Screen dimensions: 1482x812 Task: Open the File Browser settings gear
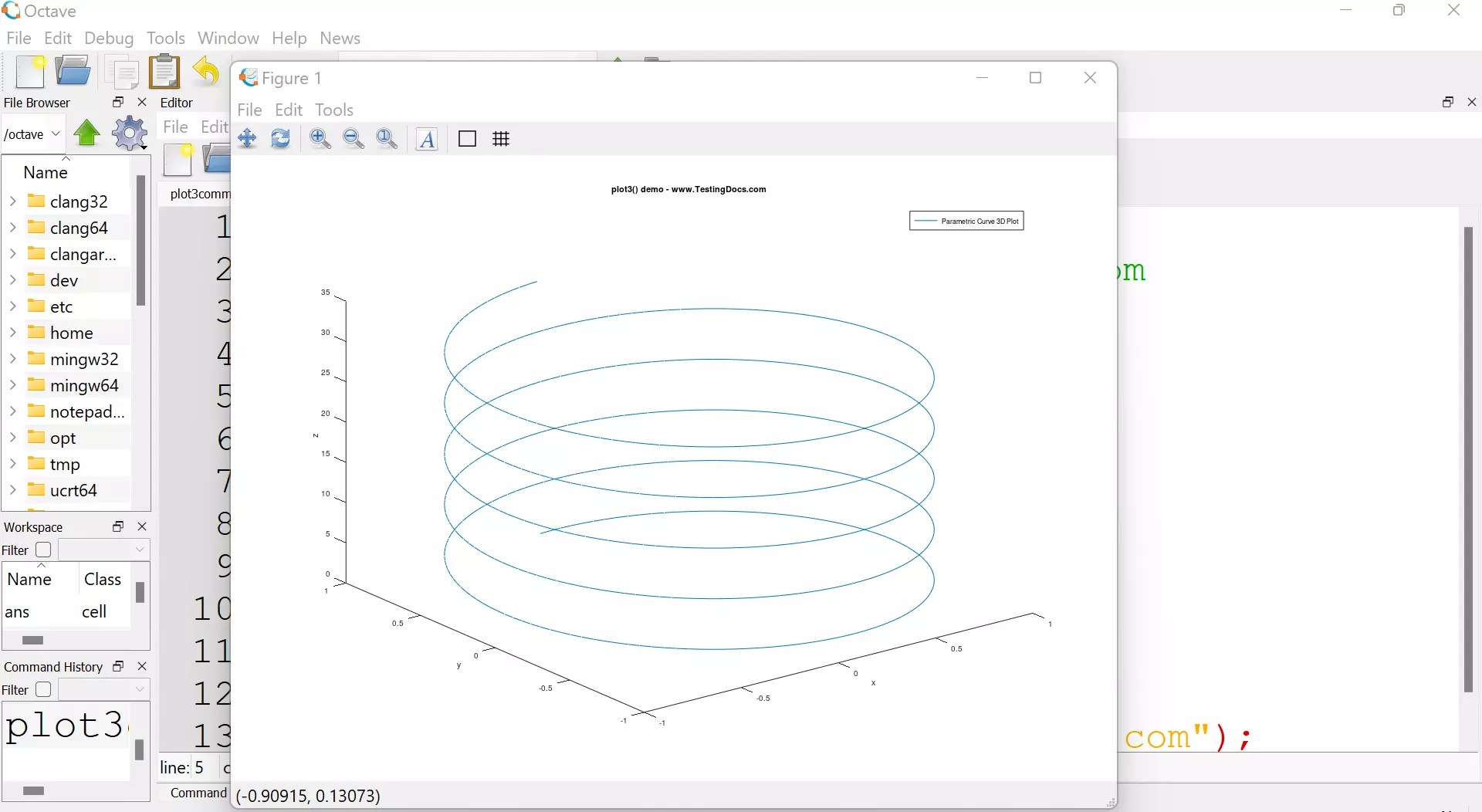tap(129, 133)
